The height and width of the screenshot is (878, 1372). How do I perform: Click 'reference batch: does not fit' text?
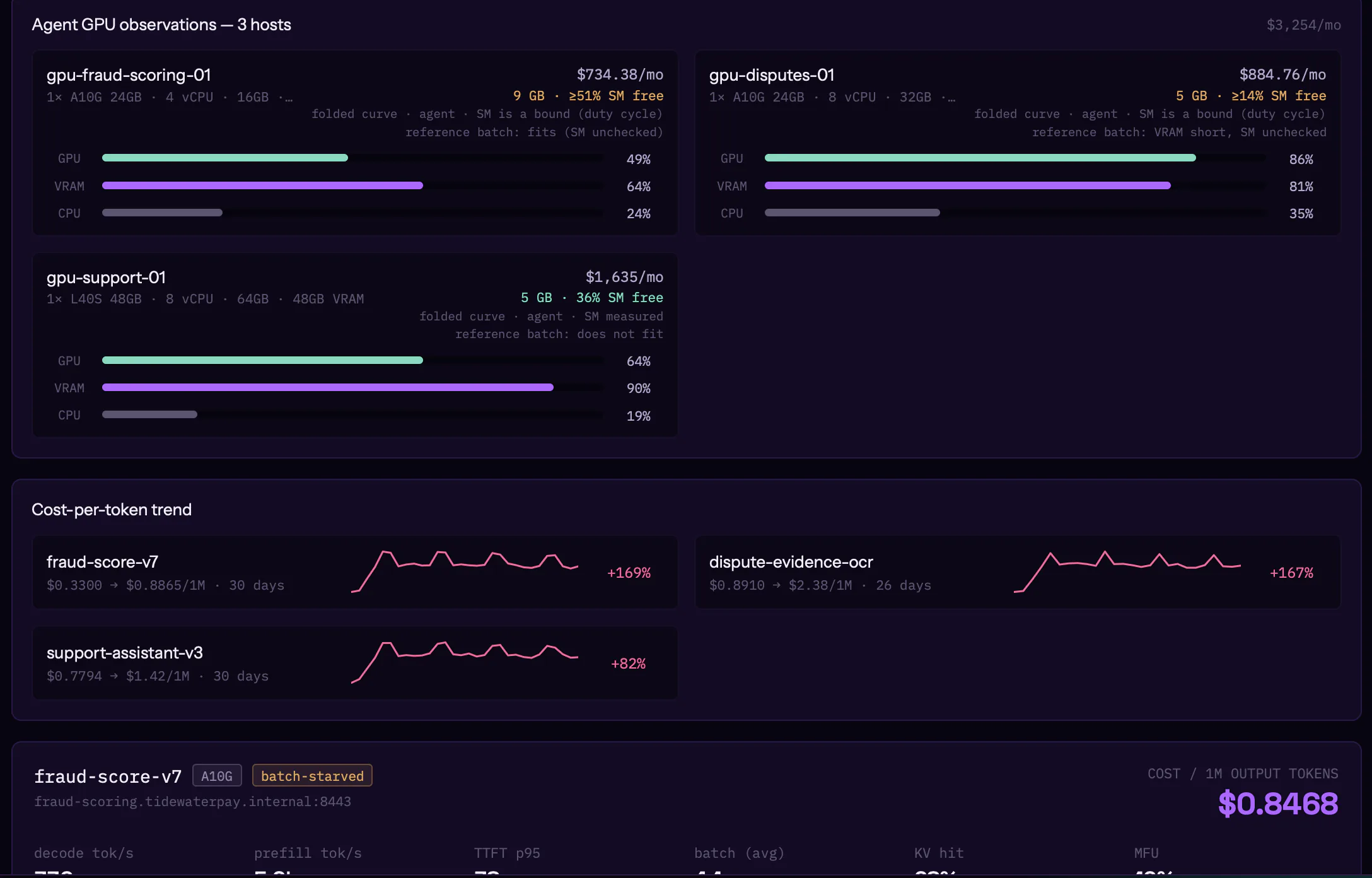click(559, 334)
